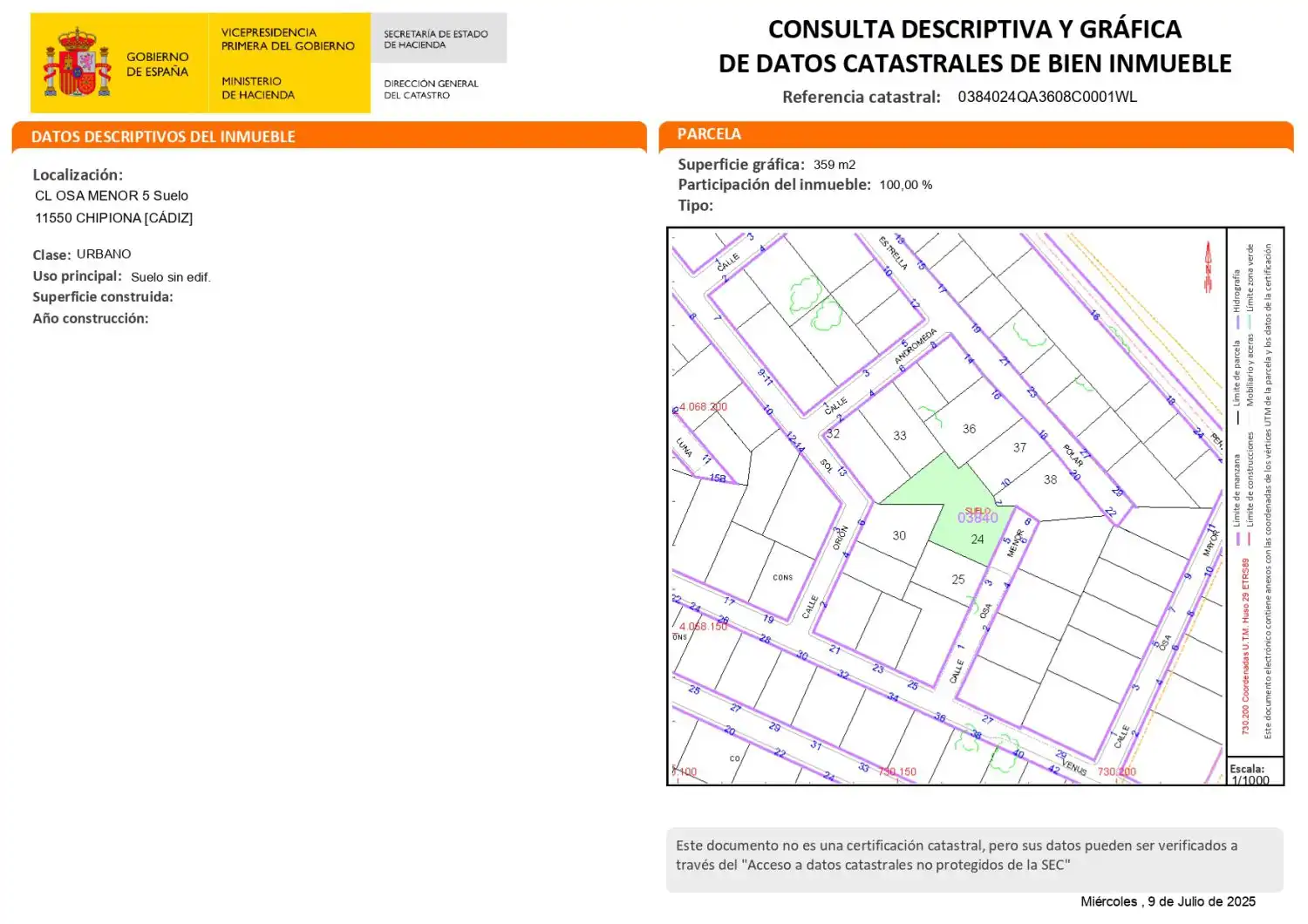
Task: Click the red 'SUELO' label on the map
Action: click(x=978, y=511)
